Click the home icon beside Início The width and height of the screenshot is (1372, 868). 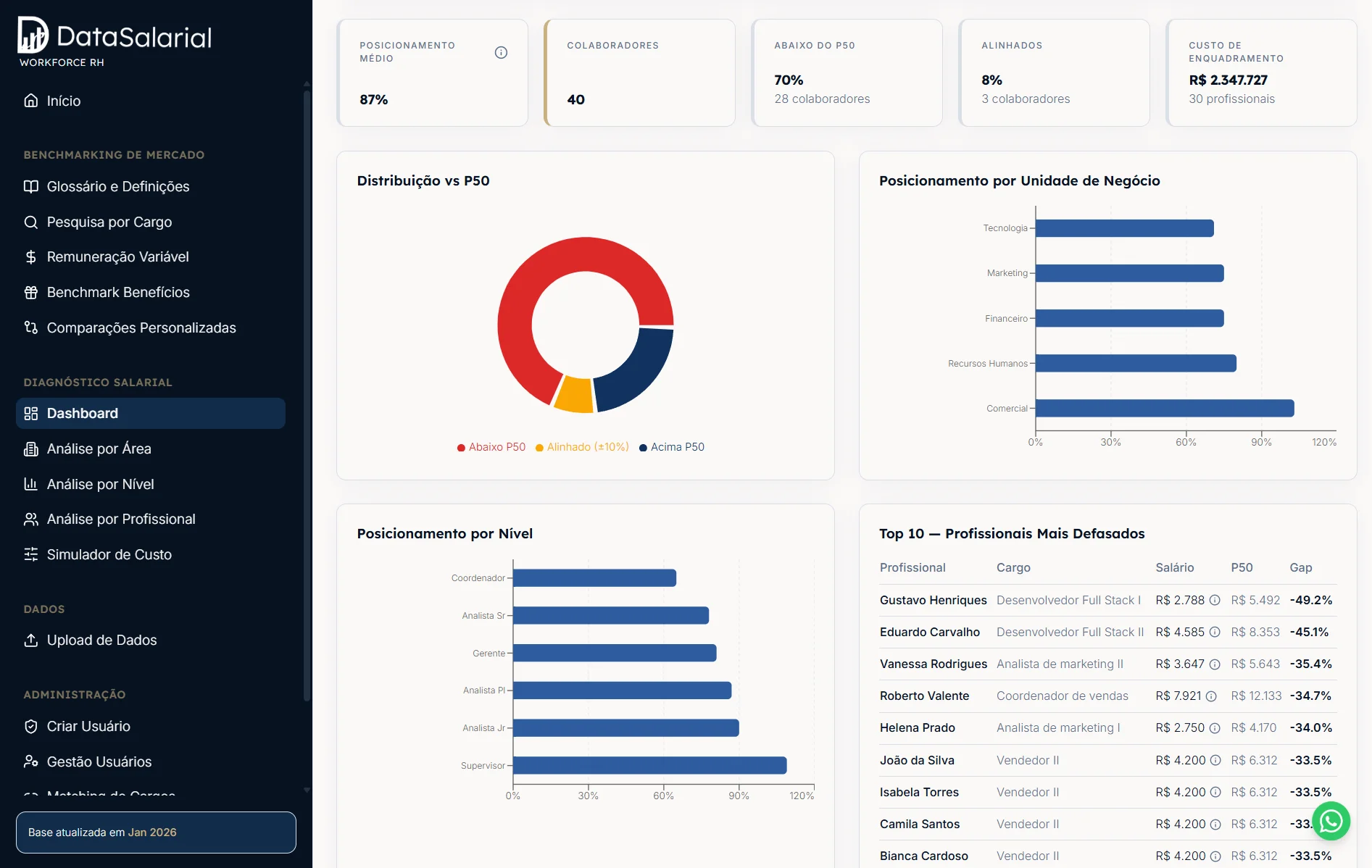(30, 101)
